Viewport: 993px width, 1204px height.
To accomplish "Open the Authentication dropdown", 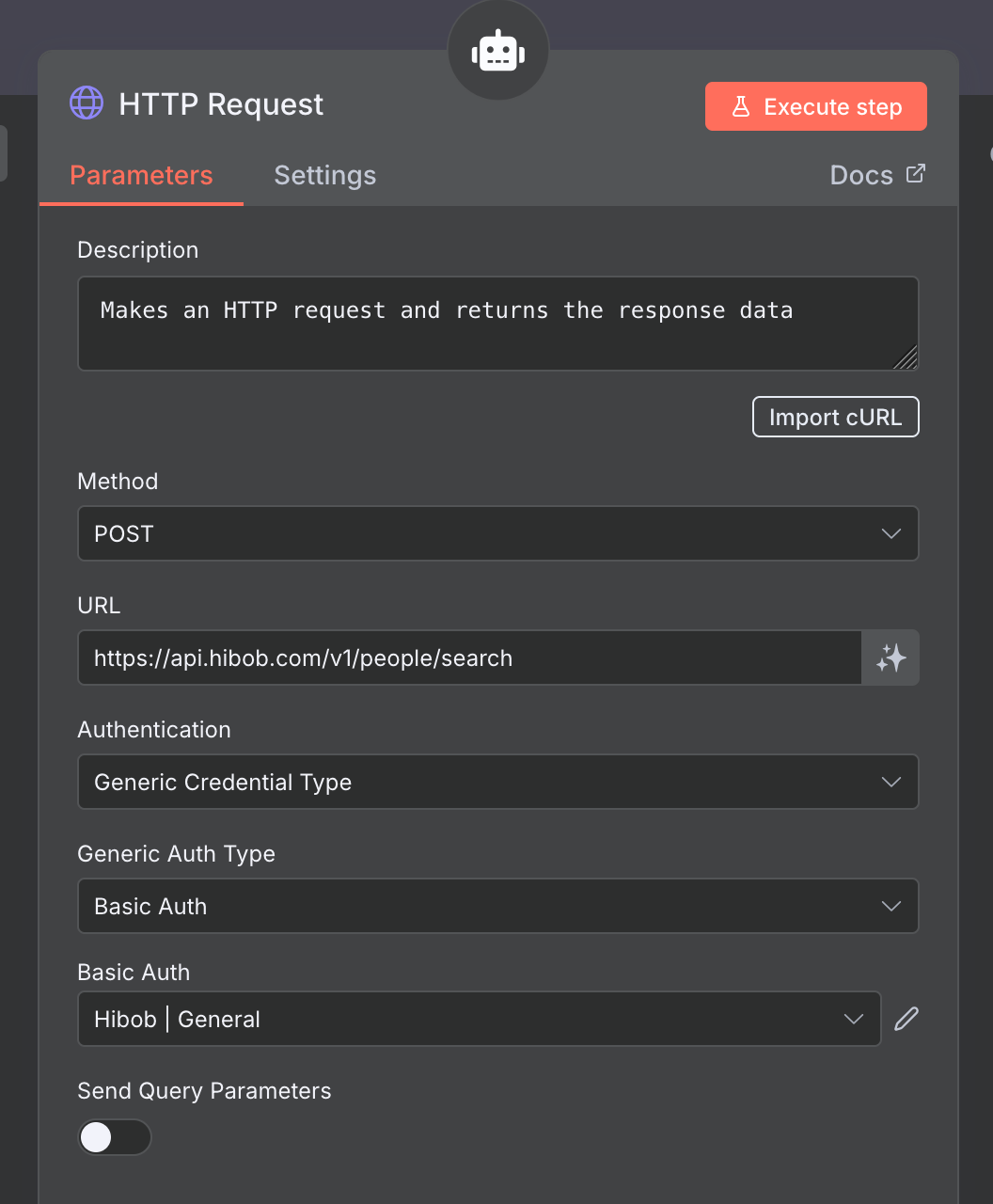I will click(497, 782).
